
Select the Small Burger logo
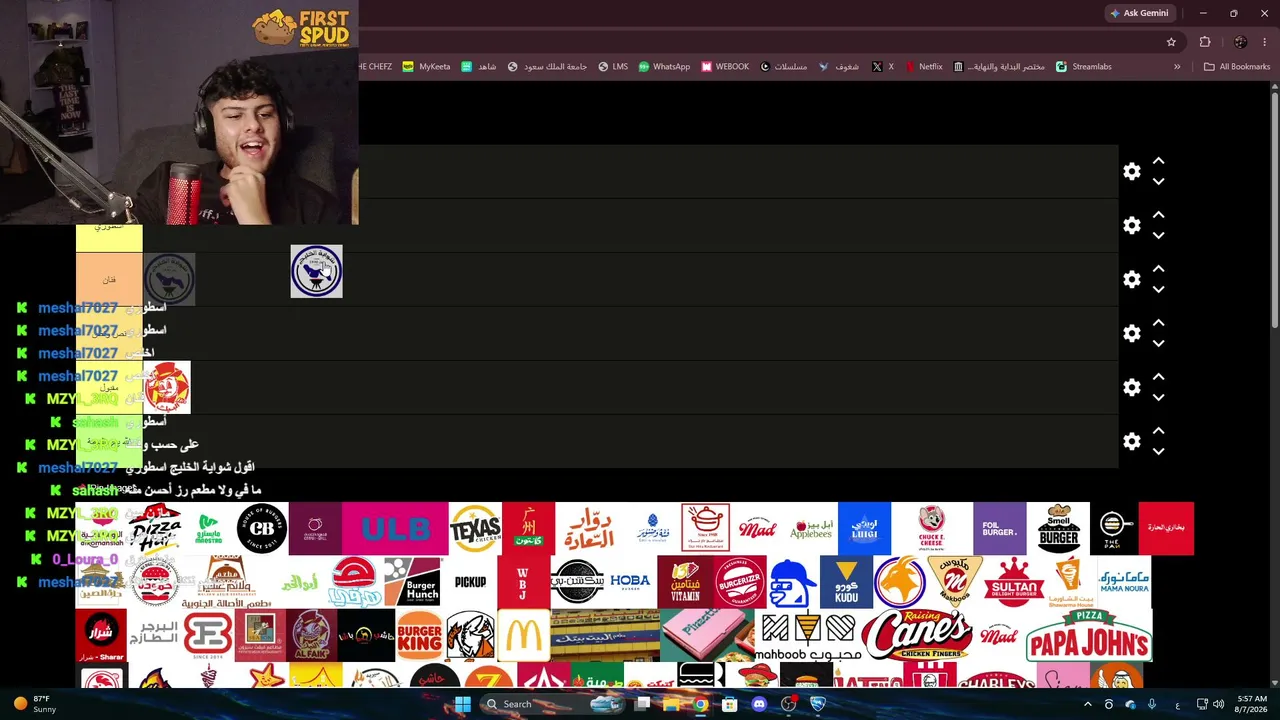tap(1058, 528)
